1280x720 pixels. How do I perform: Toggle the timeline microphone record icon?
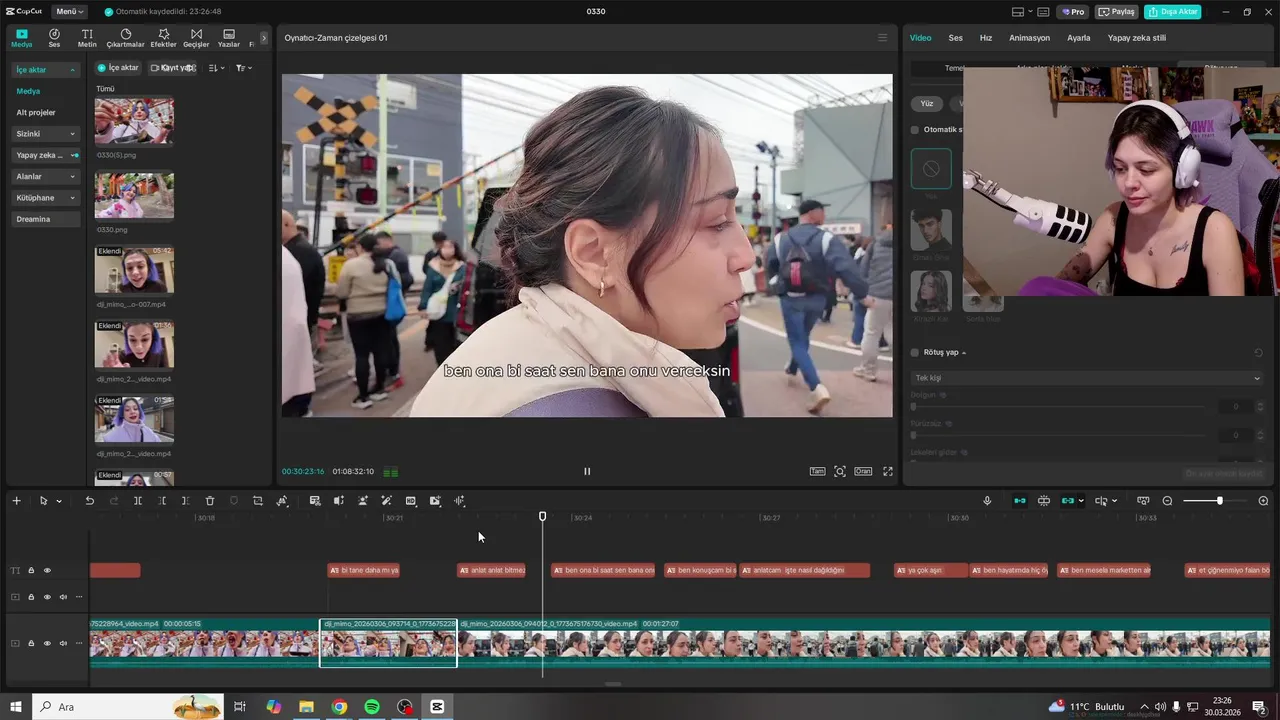pos(987,501)
